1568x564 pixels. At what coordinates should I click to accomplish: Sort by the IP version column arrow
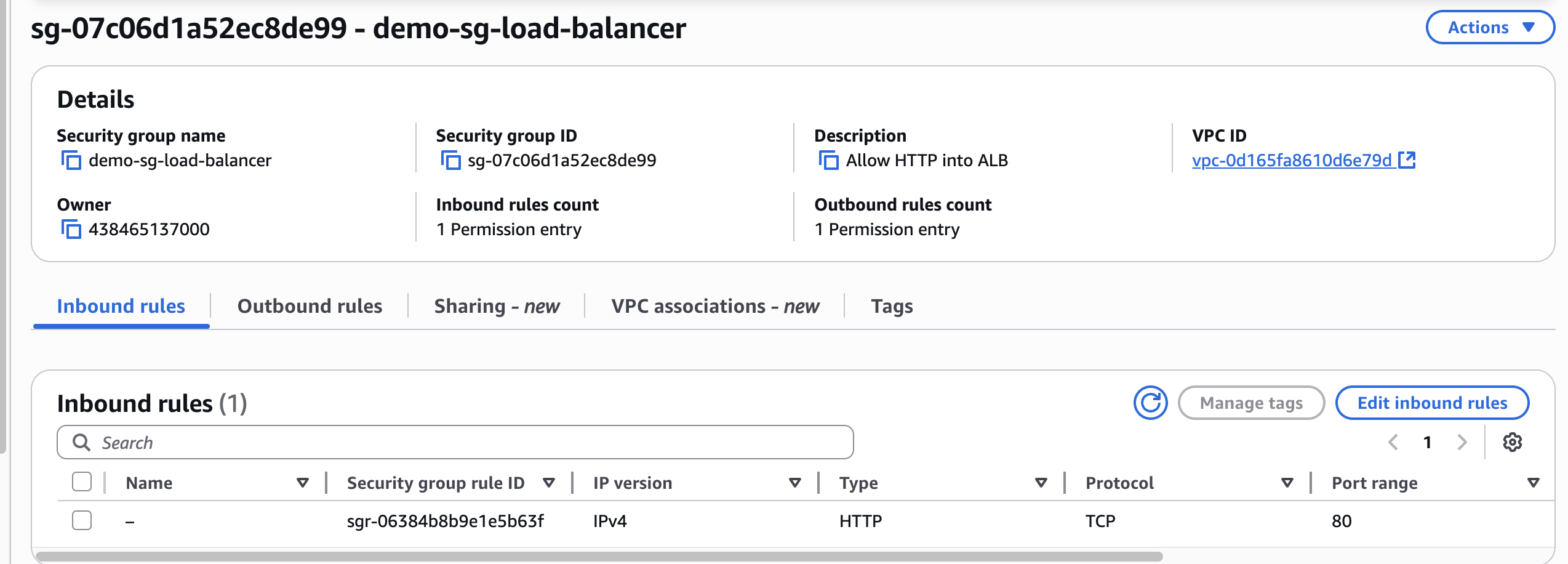[x=794, y=483]
